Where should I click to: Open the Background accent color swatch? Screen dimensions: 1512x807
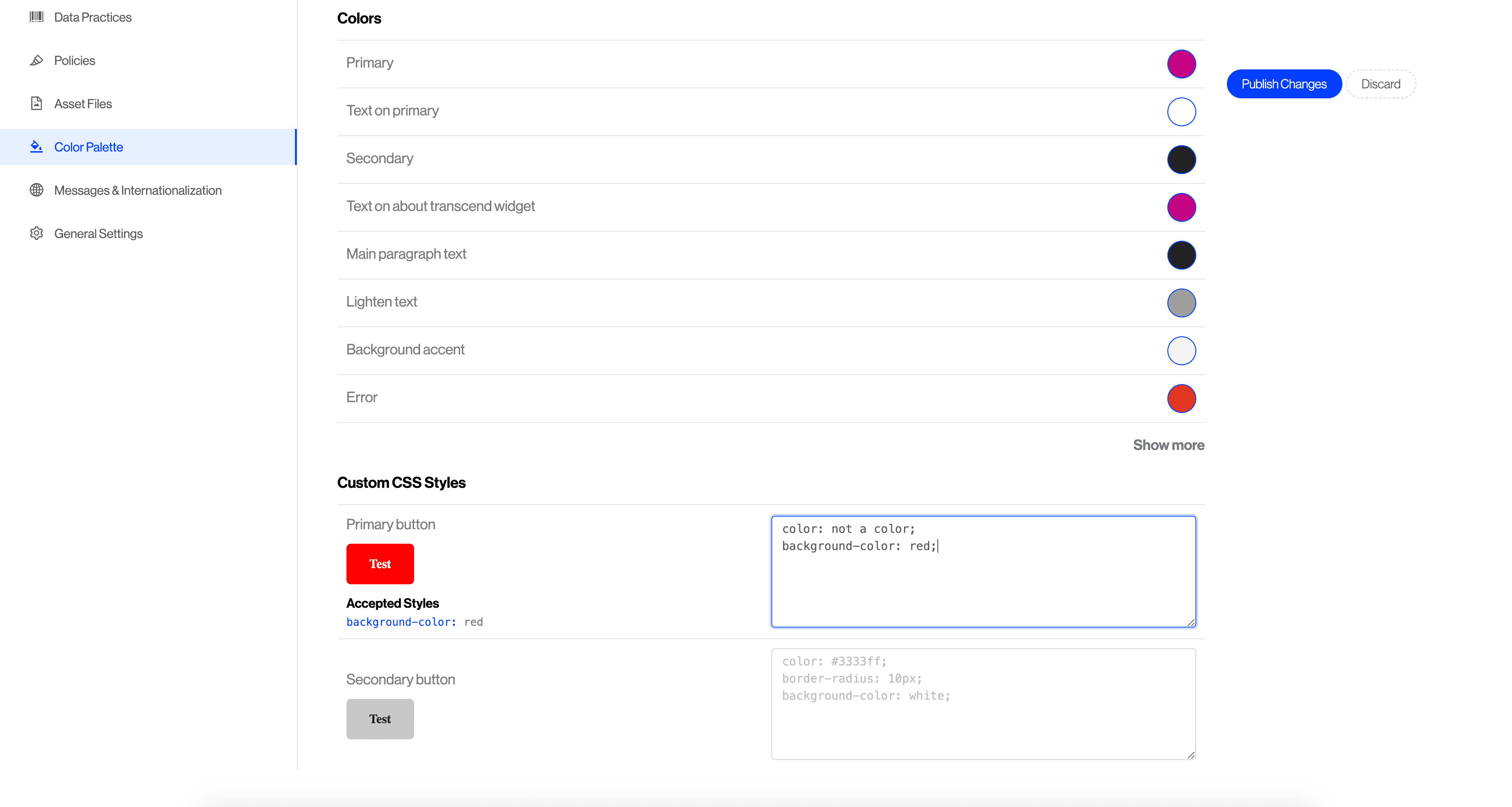[1181, 351]
